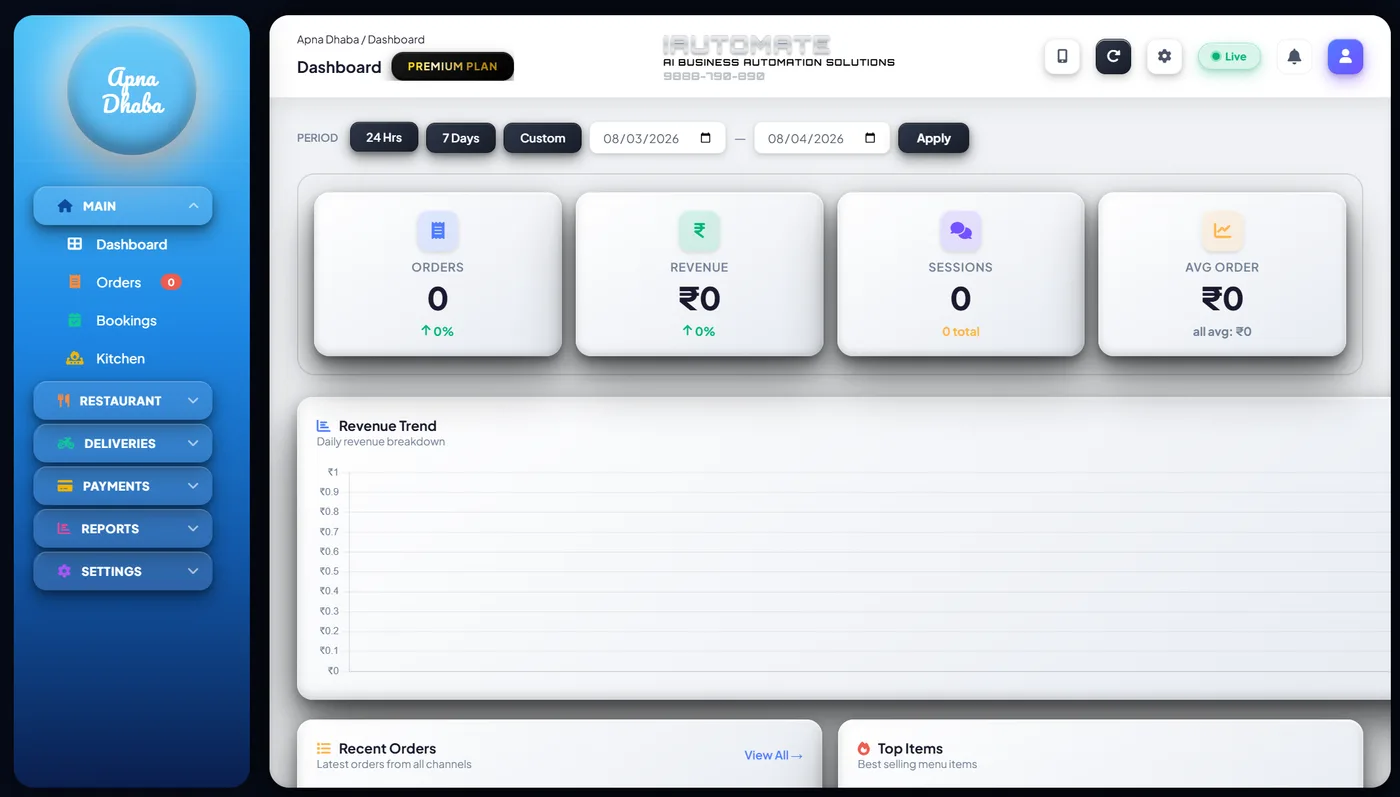Click the end date field 08/04/2026
This screenshot has height=797, width=1400.
point(822,138)
